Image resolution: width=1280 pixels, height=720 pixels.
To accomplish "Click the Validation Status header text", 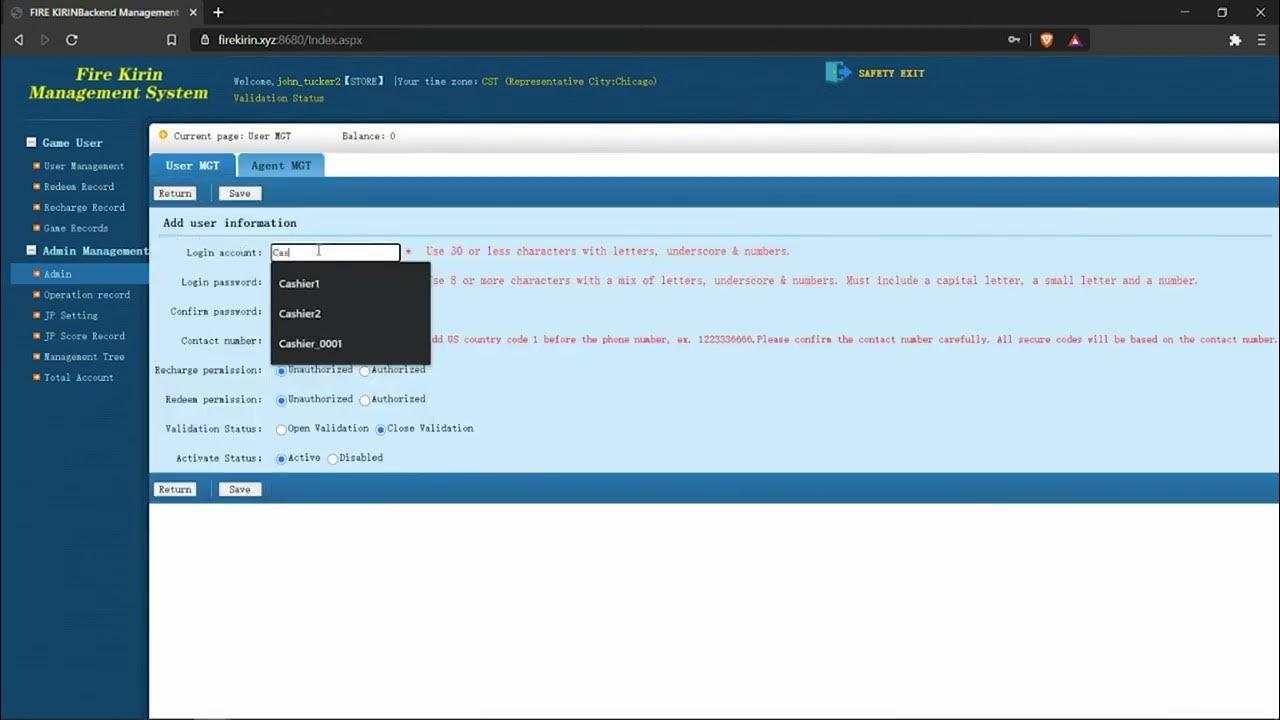I will 279,98.
